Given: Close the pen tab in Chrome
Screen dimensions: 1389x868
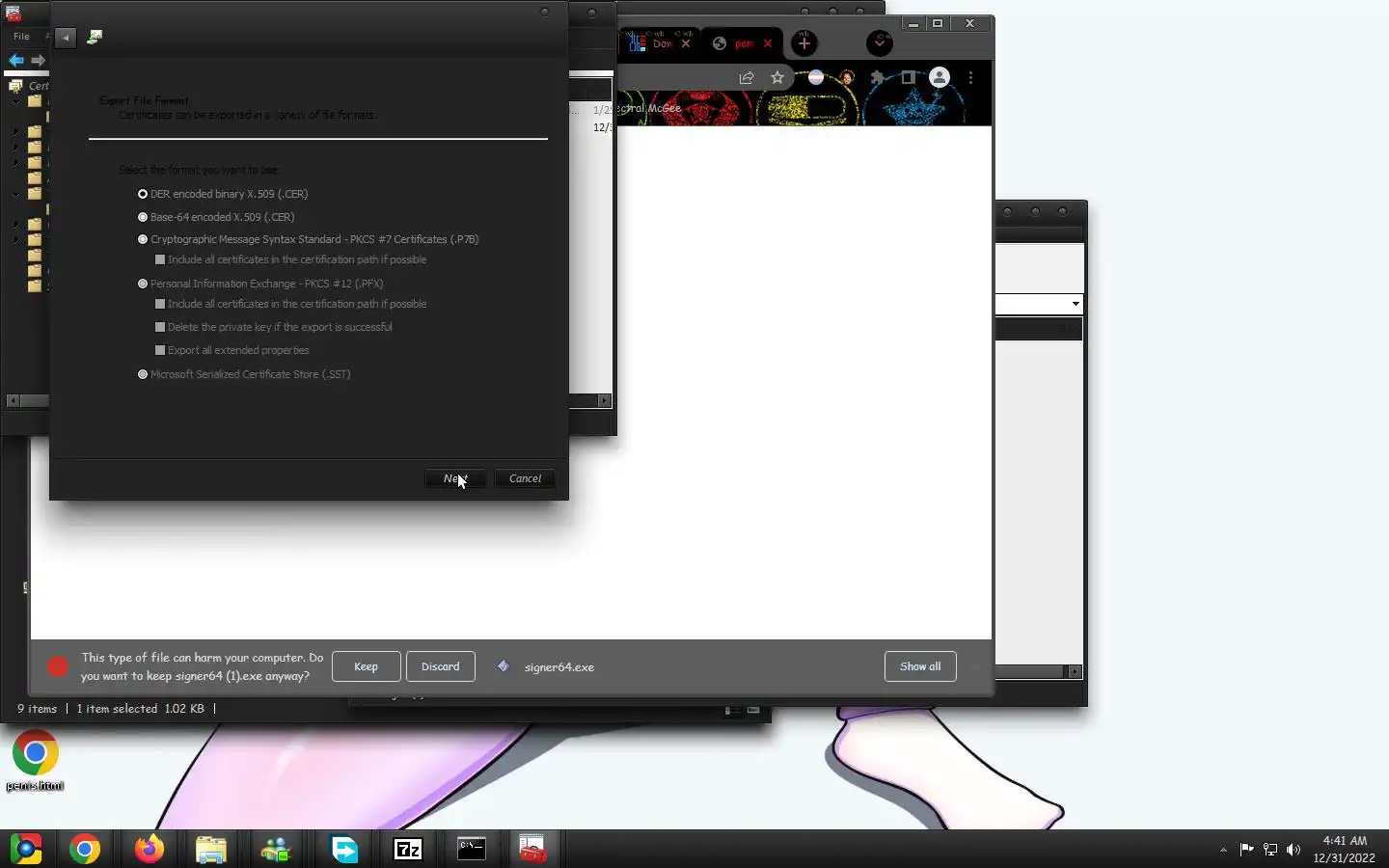Looking at the screenshot, I should pyautogui.click(x=768, y=43).
